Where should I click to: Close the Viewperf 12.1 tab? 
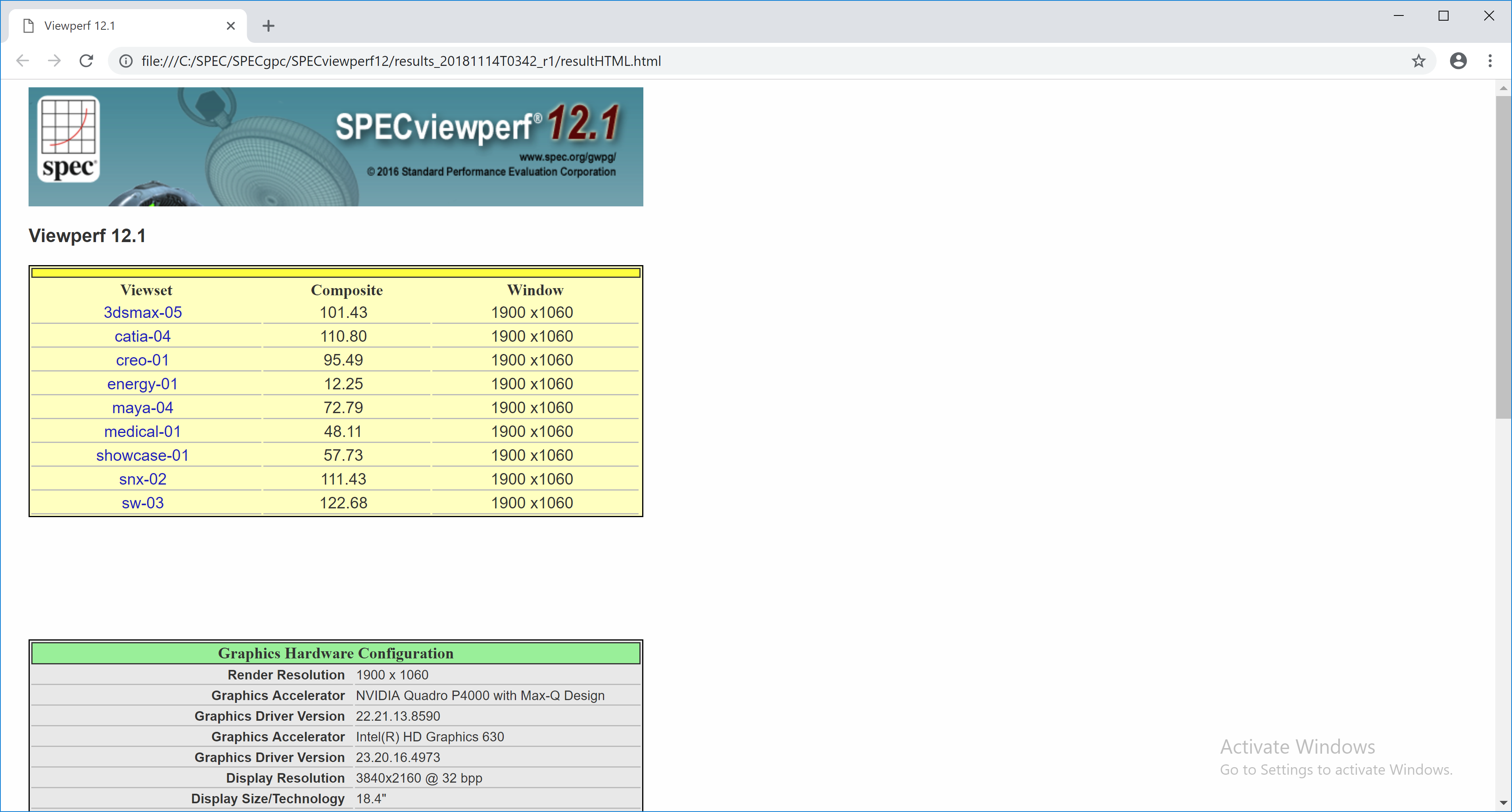pos(231,26)
